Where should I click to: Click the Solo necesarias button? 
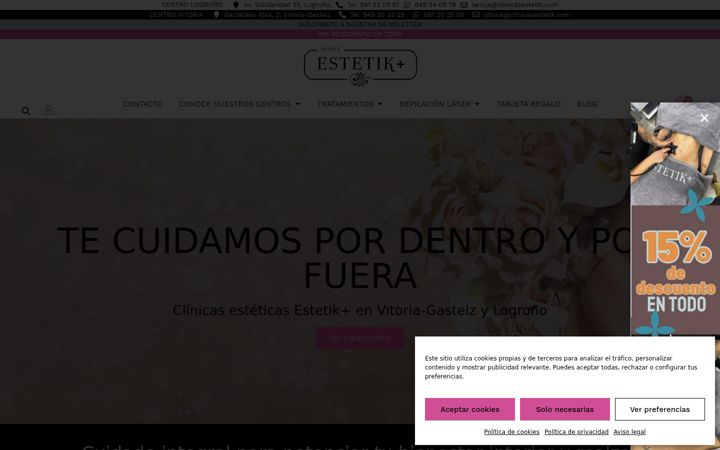[x=565, y=409]
